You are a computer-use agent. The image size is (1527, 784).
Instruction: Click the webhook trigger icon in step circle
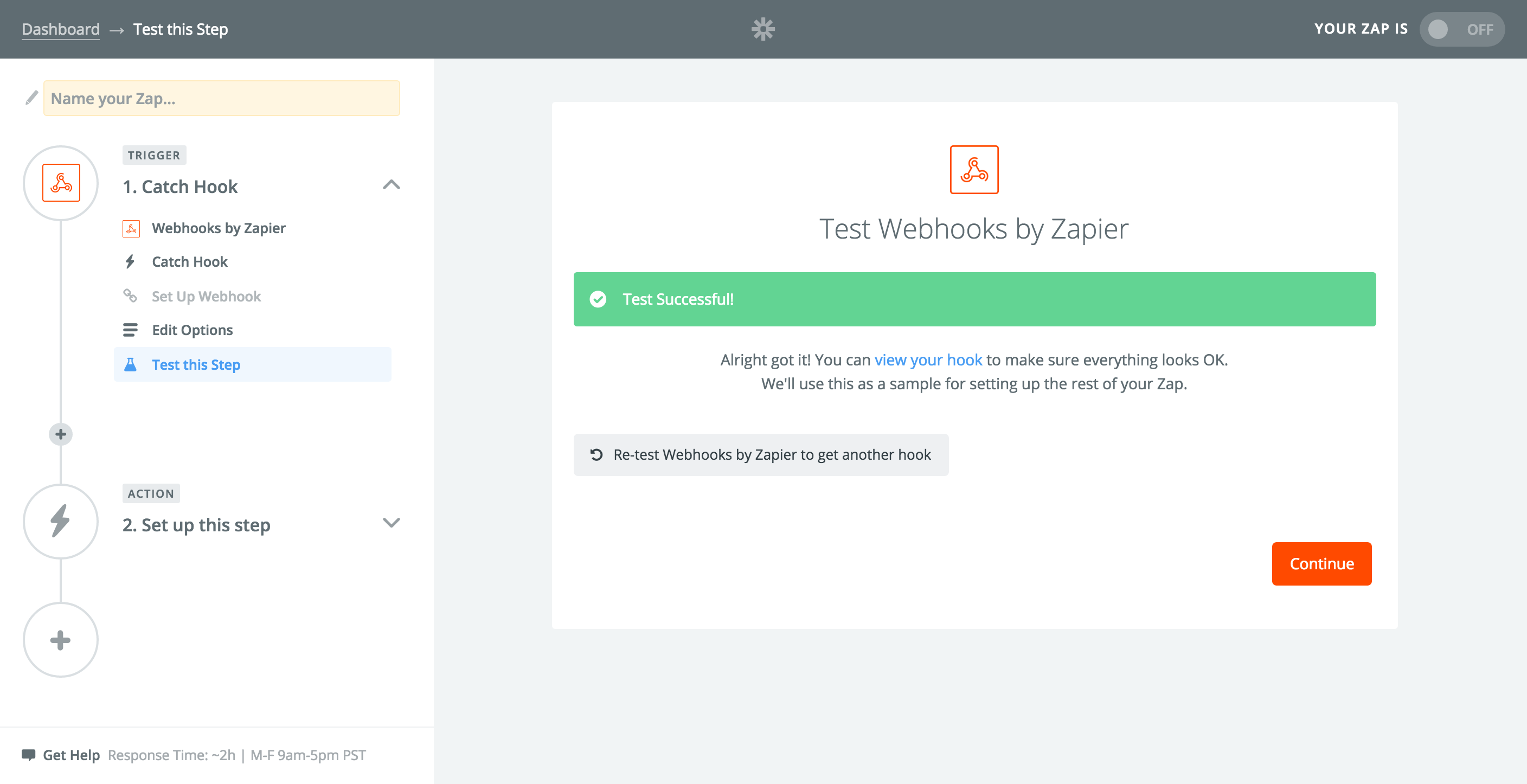pos(61,183)
